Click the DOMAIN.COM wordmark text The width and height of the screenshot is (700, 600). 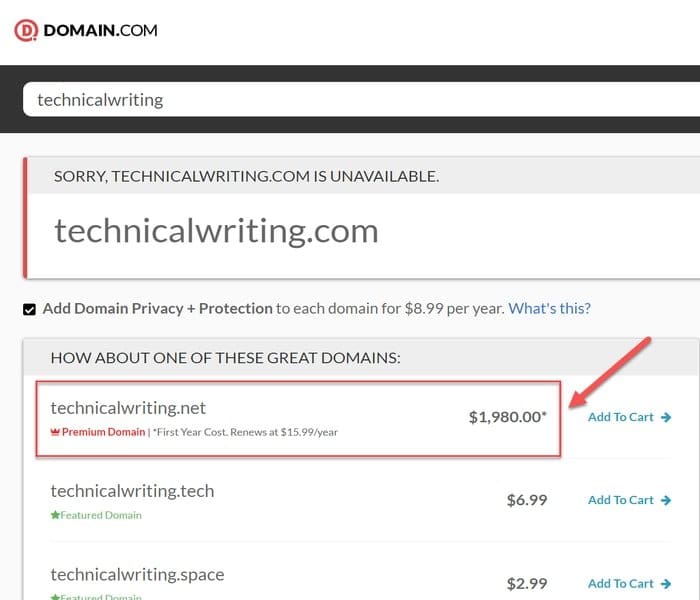100,30
